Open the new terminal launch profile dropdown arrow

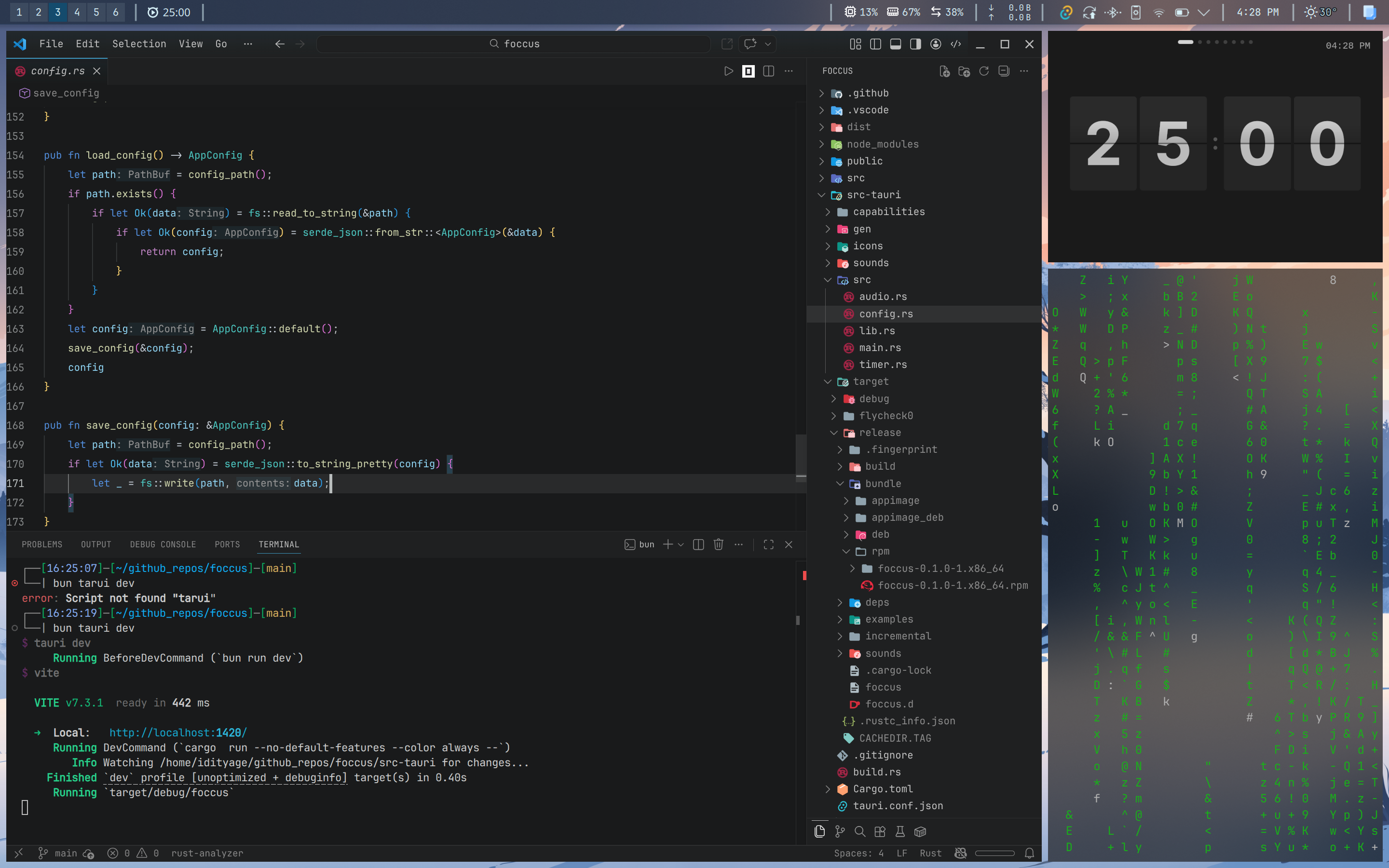pos(681,544)
